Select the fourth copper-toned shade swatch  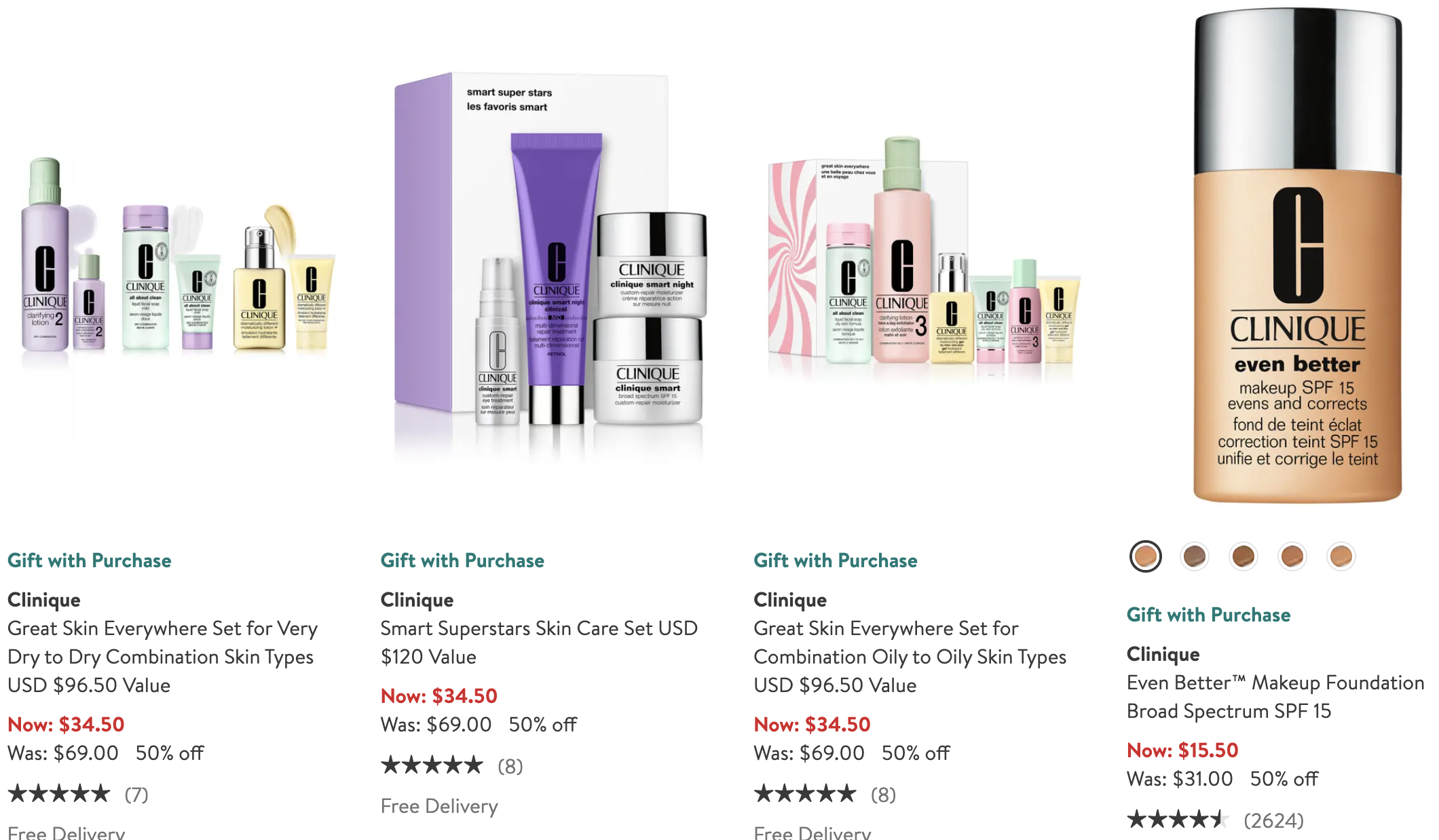(1292, 556)
